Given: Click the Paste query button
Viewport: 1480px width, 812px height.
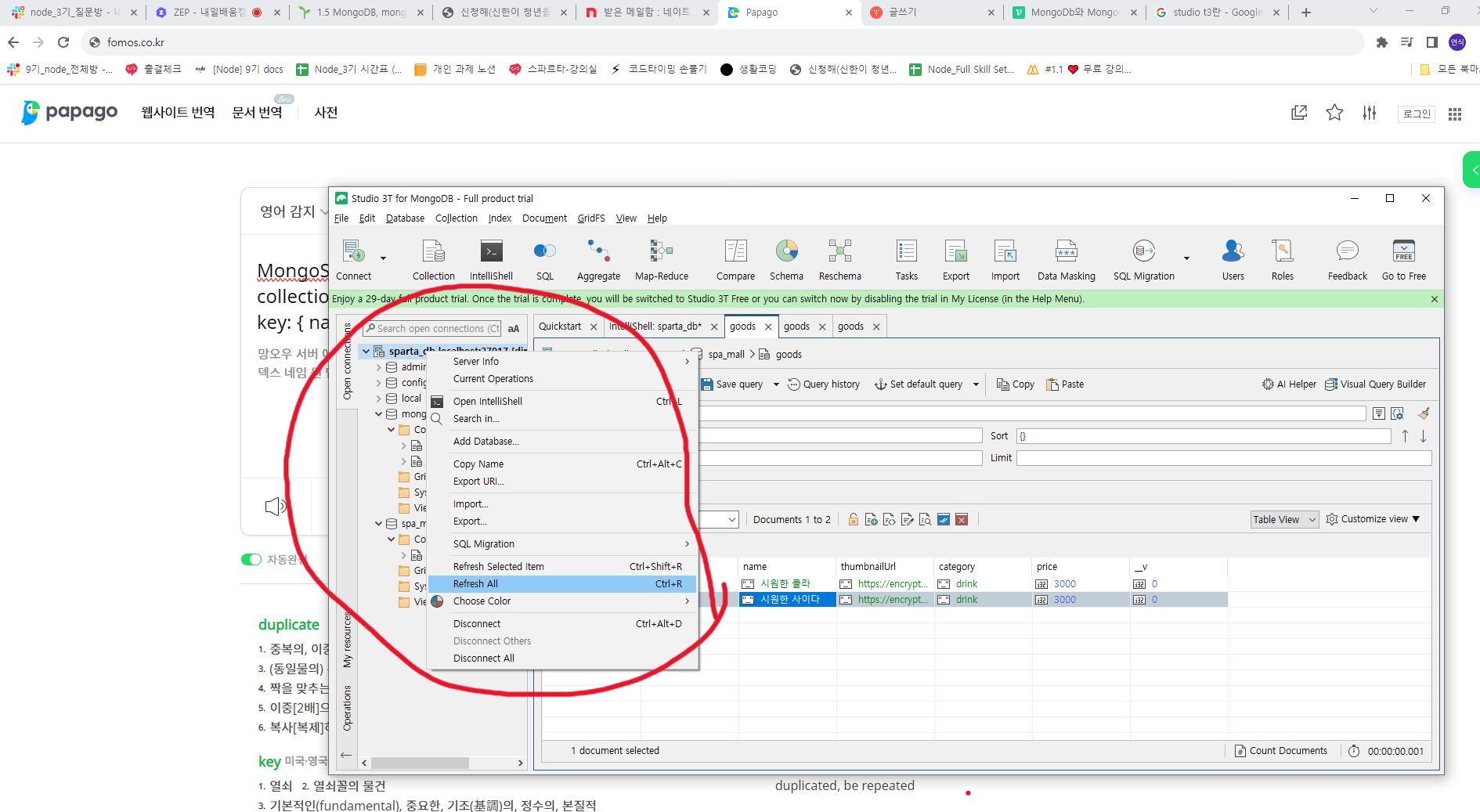Looking at the screenshot, I should (x=1065, y=384).
